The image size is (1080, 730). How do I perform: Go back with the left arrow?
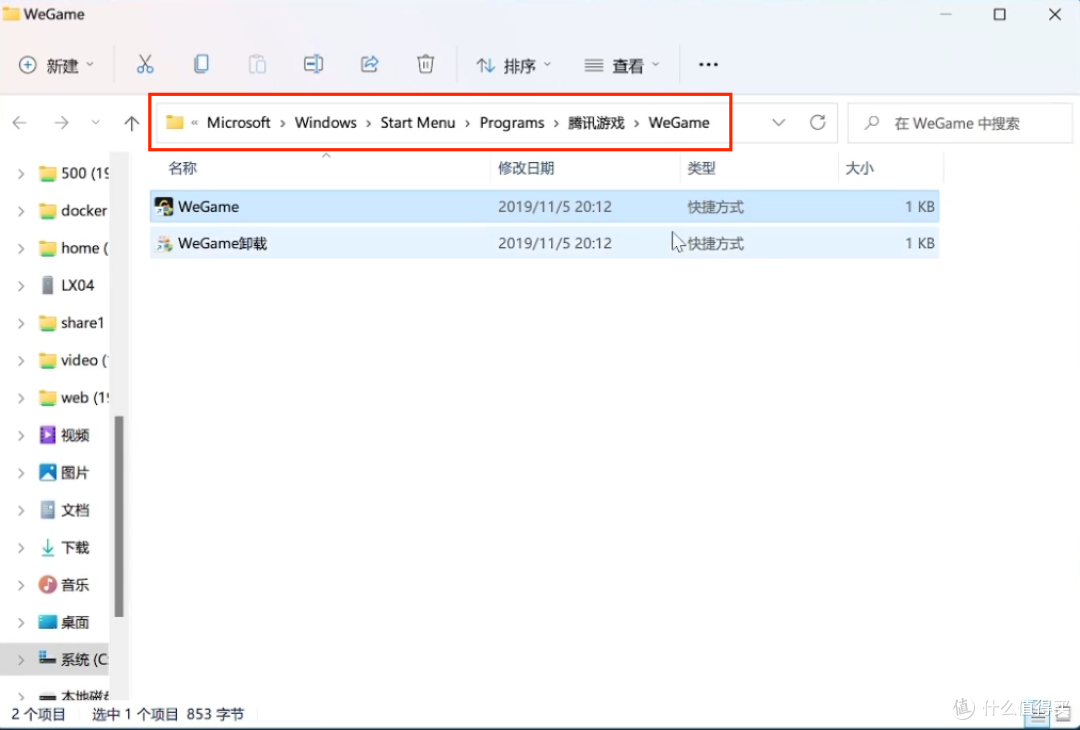pos(20,123)
